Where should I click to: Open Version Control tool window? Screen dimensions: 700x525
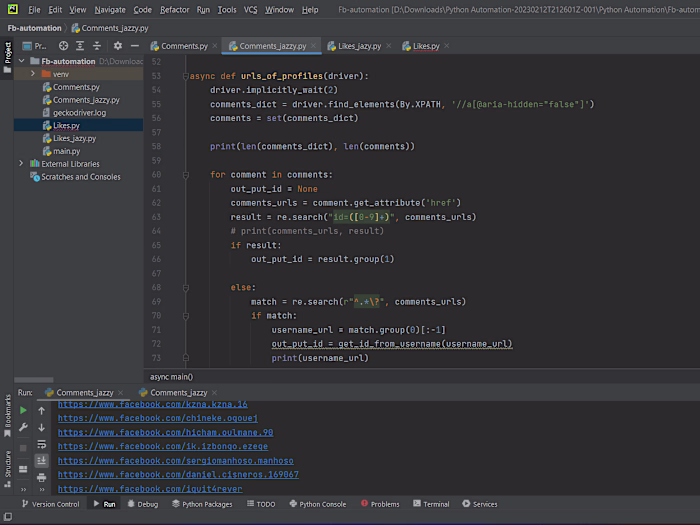50,504
